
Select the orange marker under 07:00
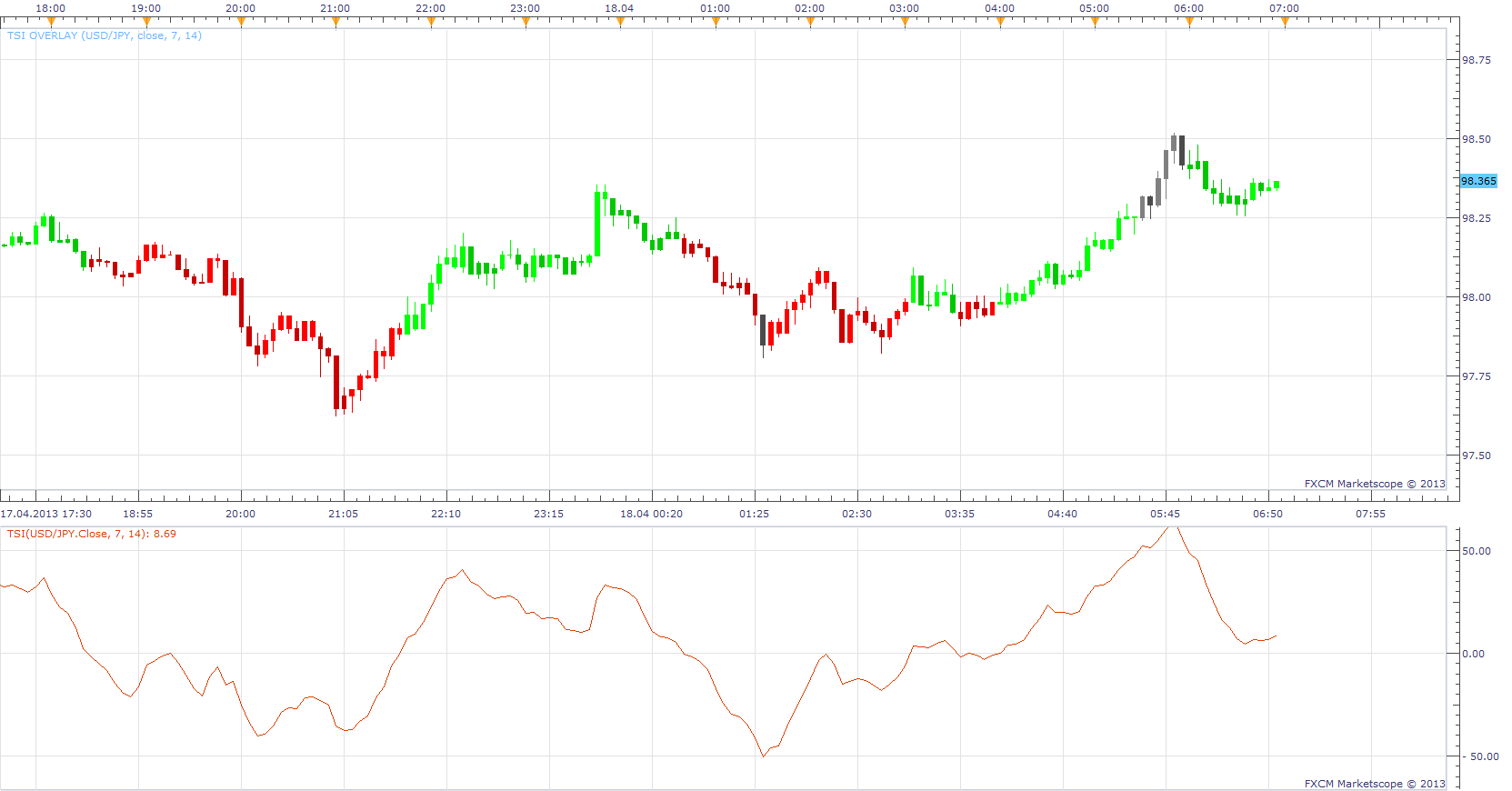click(1285, 22)
